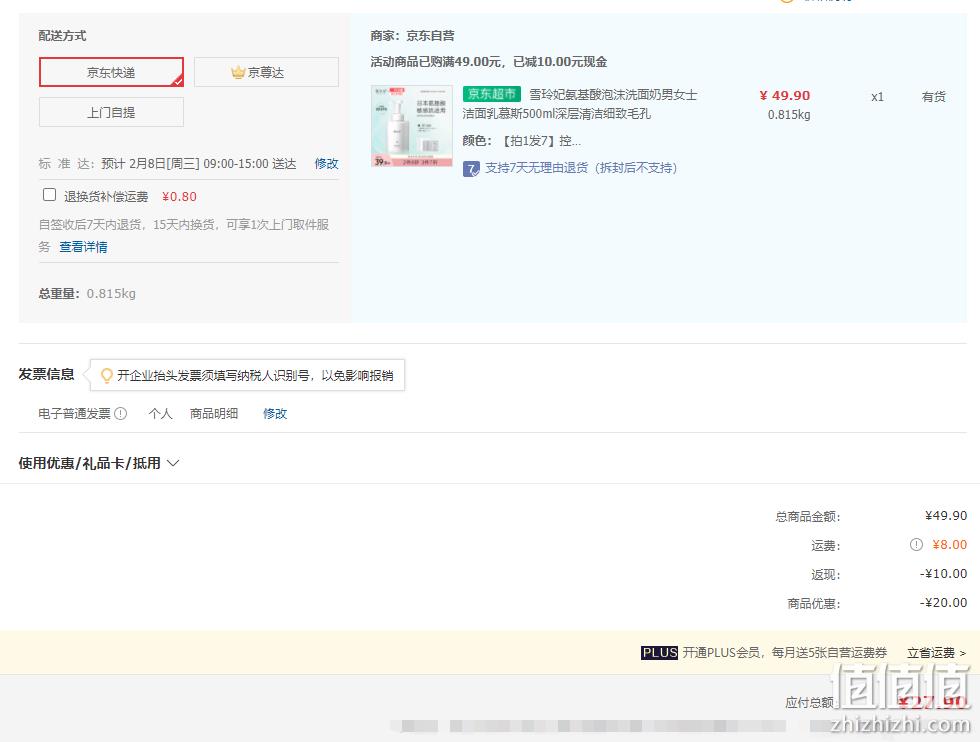Click the 7-day return badge icon

pos(471,169)
